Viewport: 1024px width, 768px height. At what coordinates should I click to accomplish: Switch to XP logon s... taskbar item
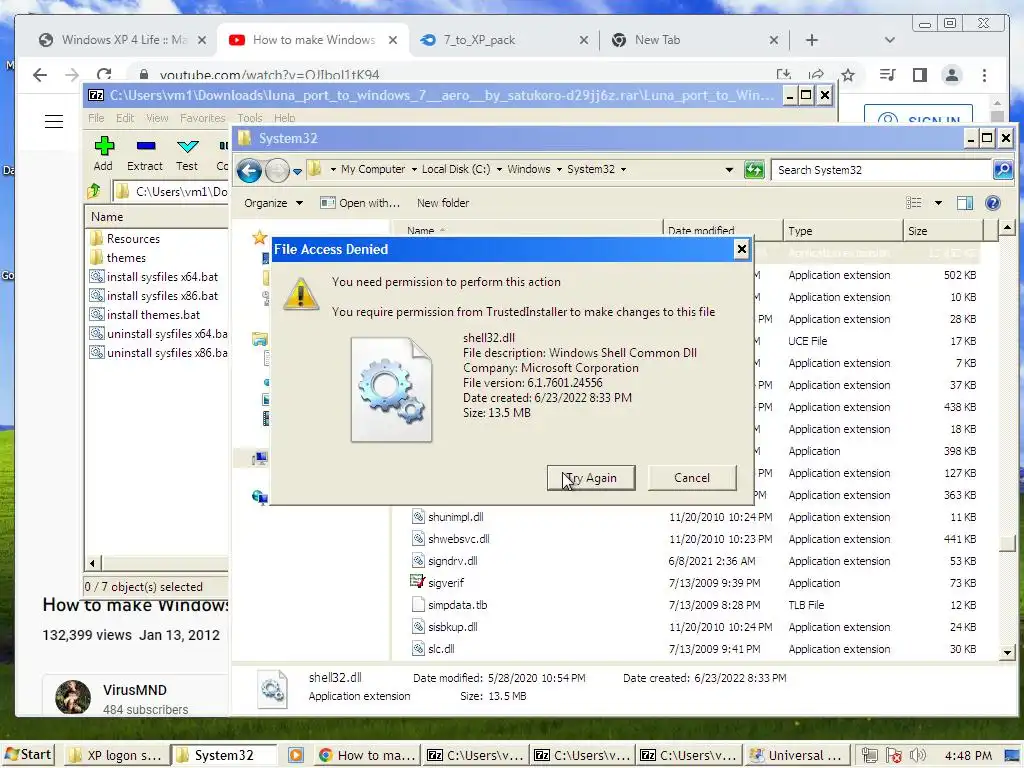[x=115, y=756]
